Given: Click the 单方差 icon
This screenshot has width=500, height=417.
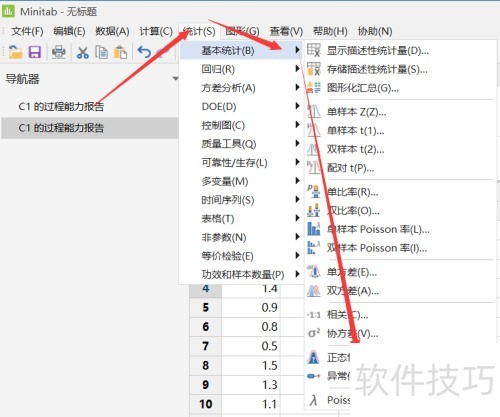Looking at the screenshot, I should 313,272.
